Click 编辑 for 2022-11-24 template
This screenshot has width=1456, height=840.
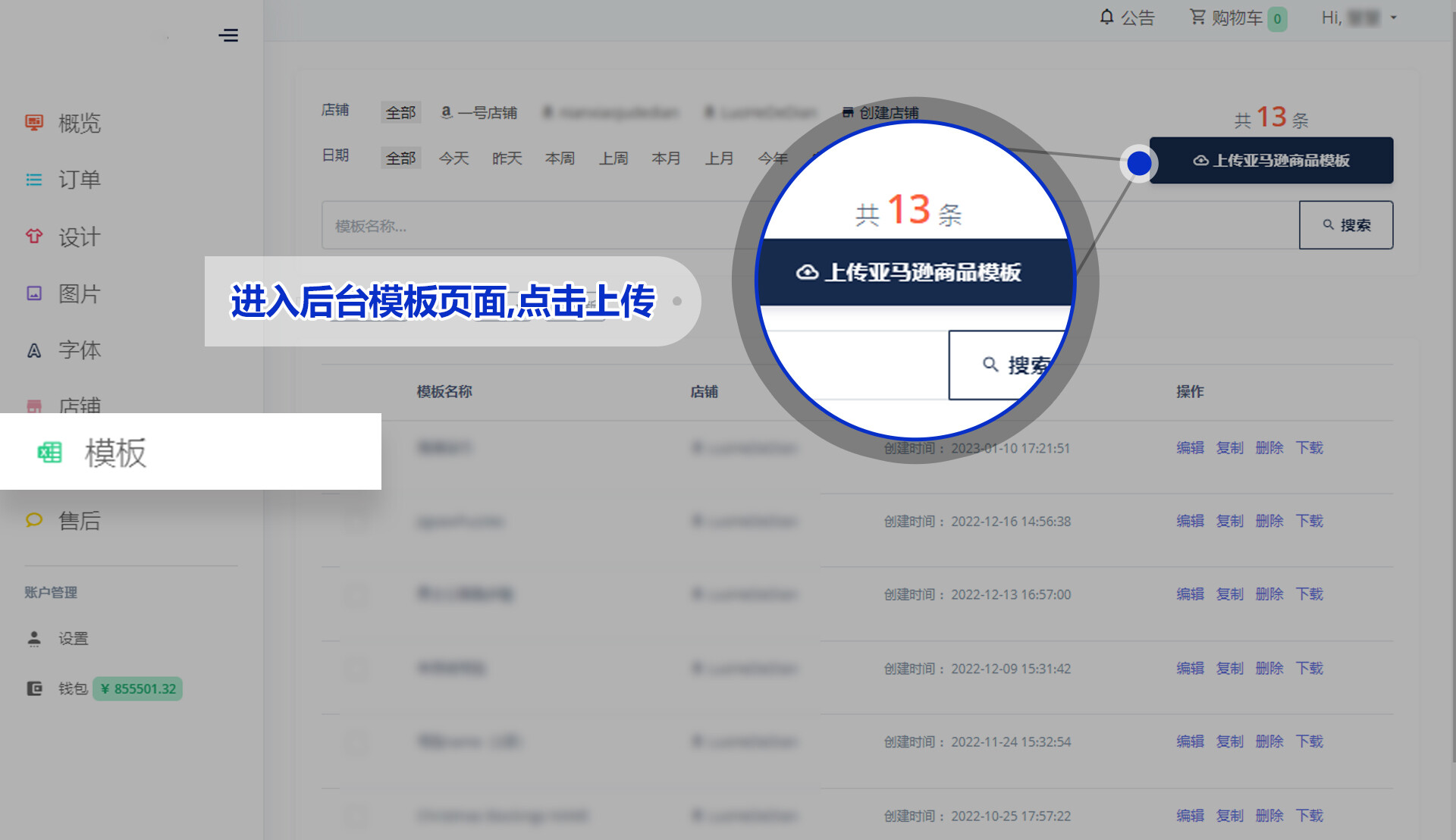coord(1190,741)
